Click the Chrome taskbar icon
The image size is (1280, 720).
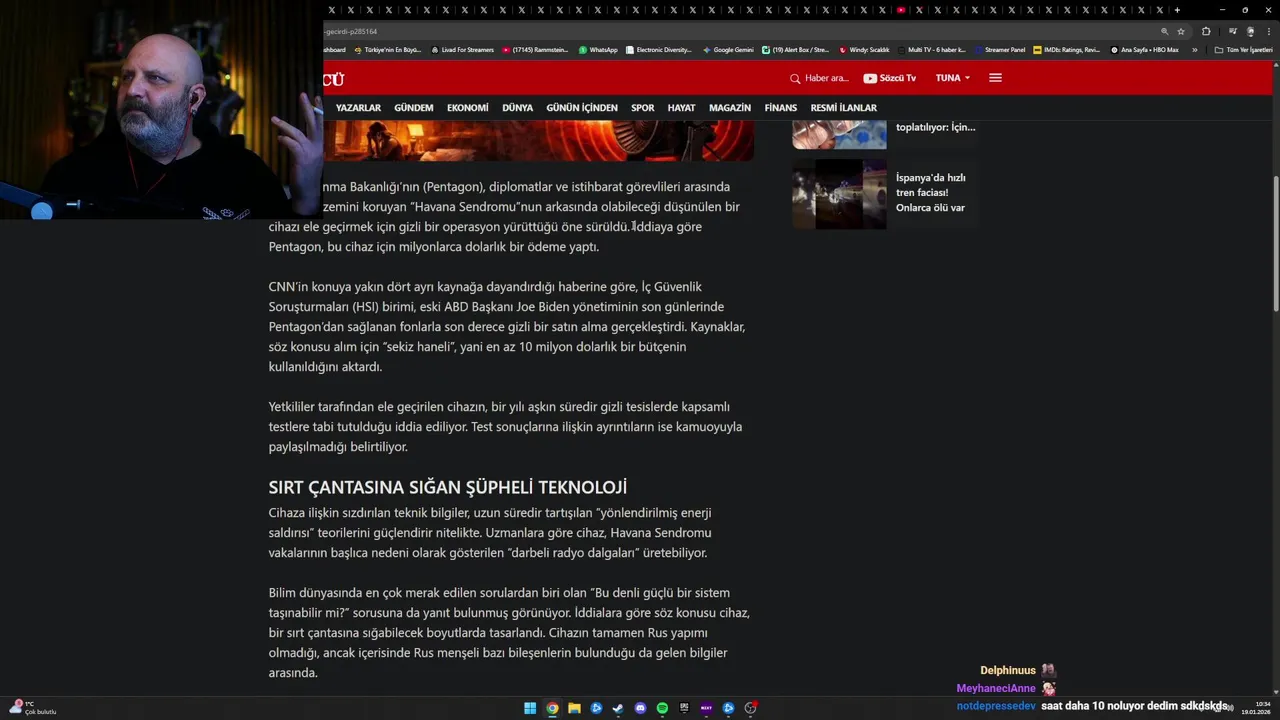(x=552, y=708)
